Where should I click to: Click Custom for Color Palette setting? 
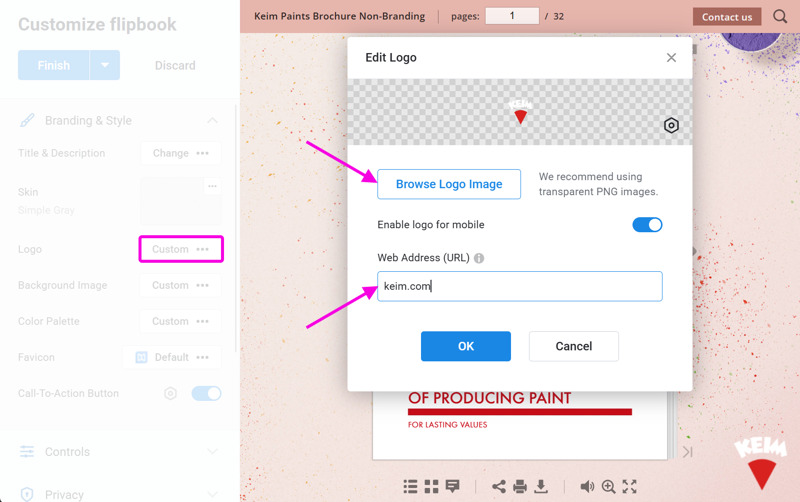point(170,321)
